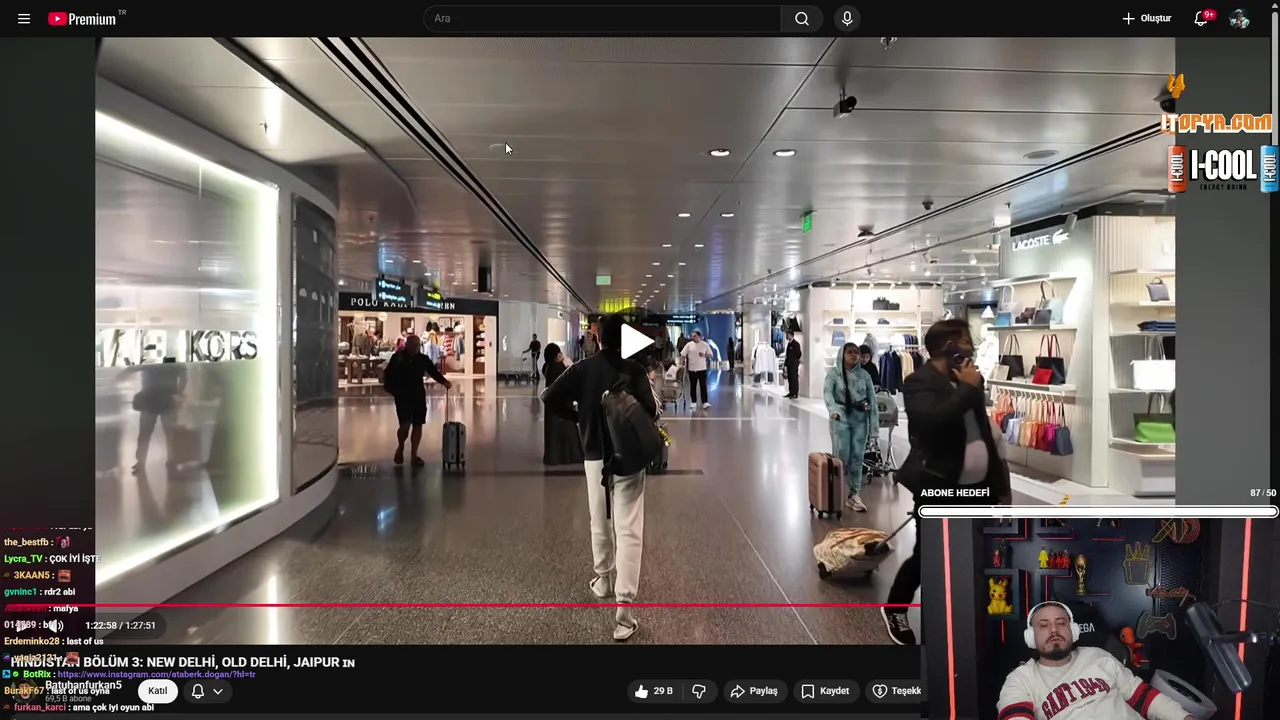
Task: Open the Oluştur create button
Action: click(1146, 19)
